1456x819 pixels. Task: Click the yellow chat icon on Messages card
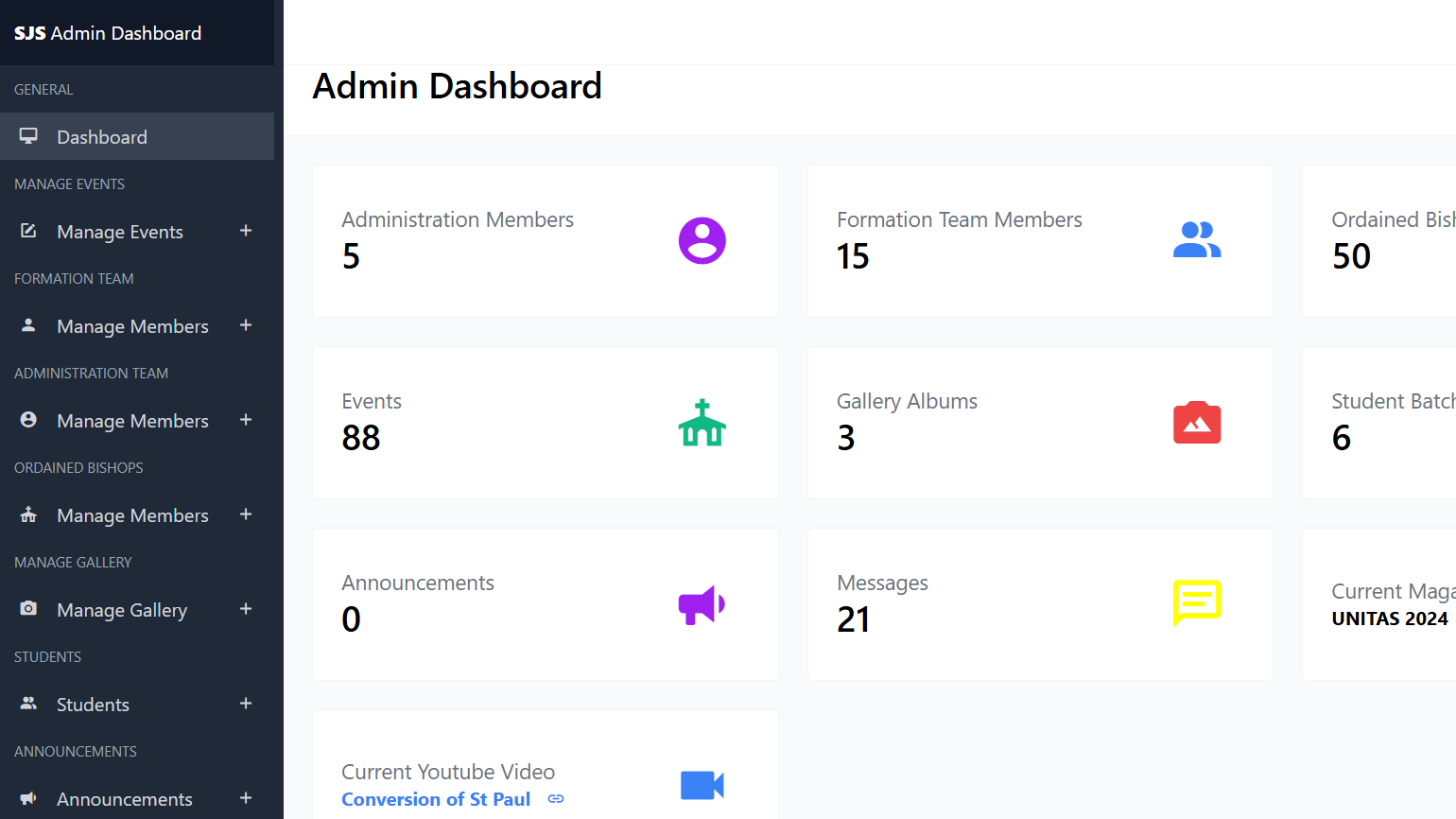[x=1197, y=603]
